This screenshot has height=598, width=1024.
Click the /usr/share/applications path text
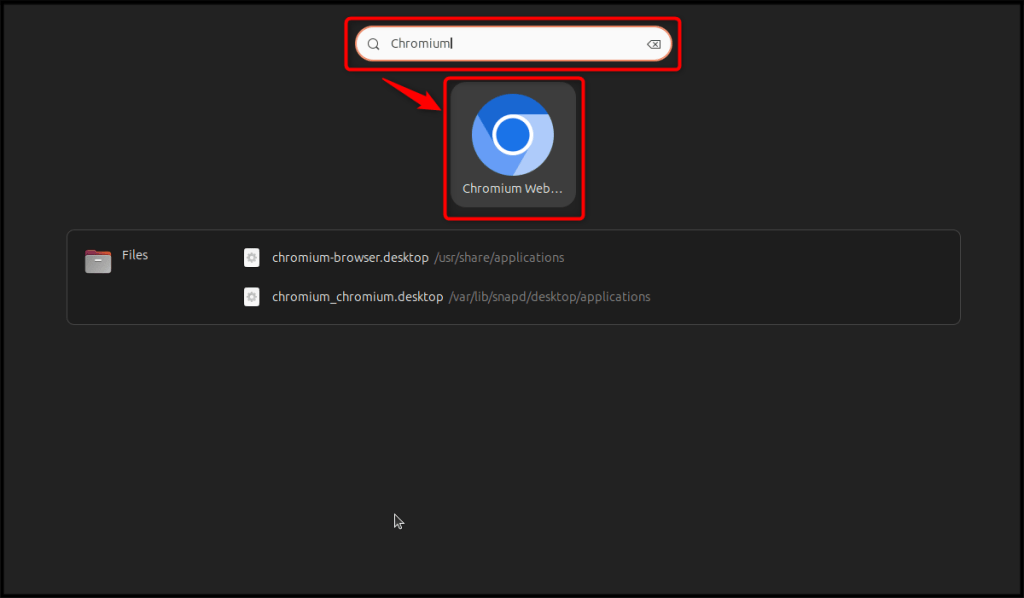tap(499, 257)
